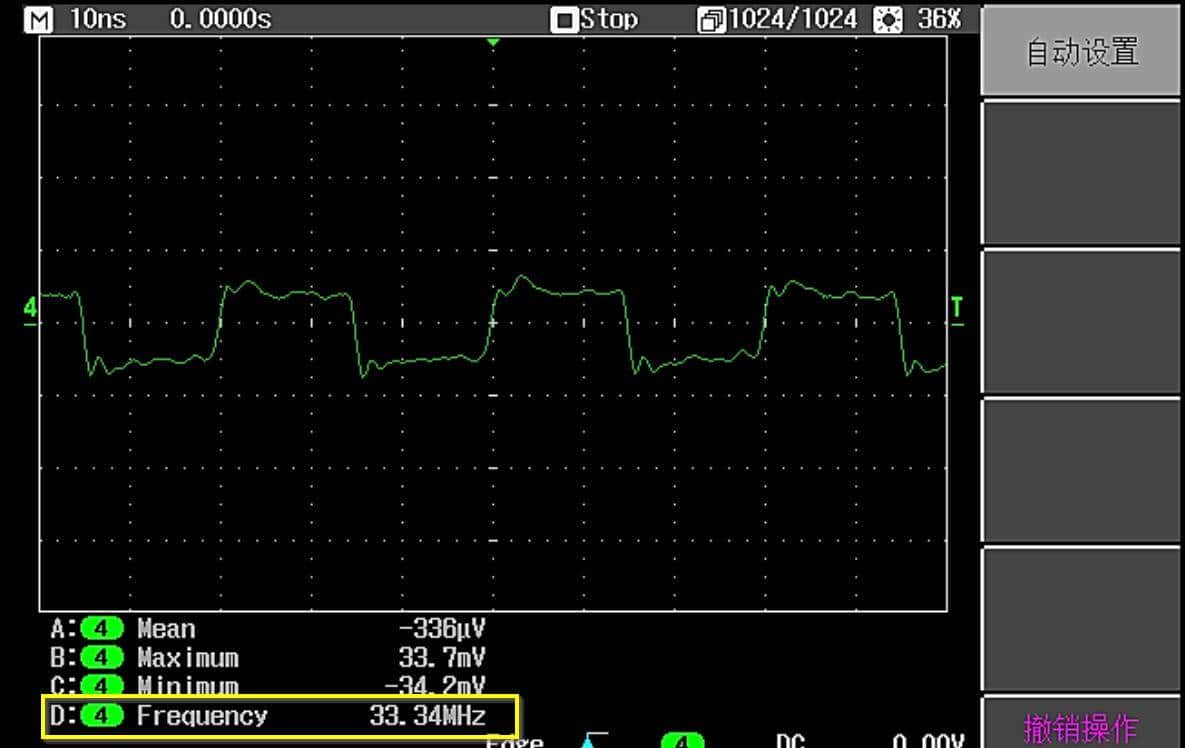
Task: Click the 36% brightness value
Action: coord(939,19)
